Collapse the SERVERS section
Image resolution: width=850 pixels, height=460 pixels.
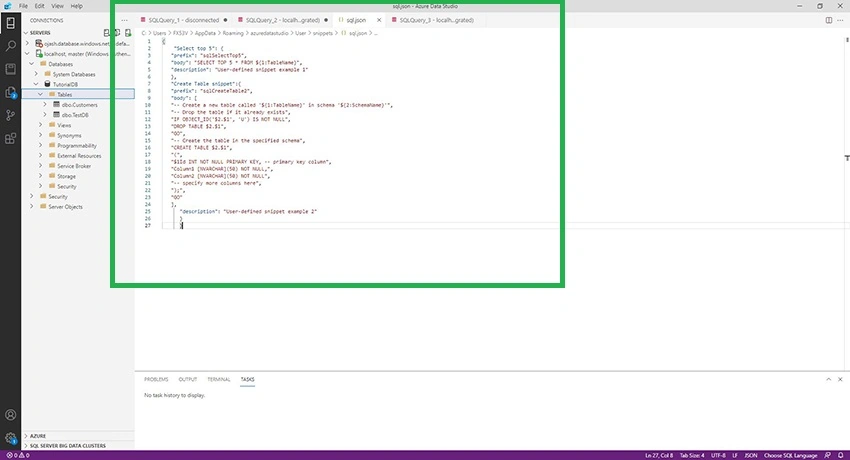[25, 33]
